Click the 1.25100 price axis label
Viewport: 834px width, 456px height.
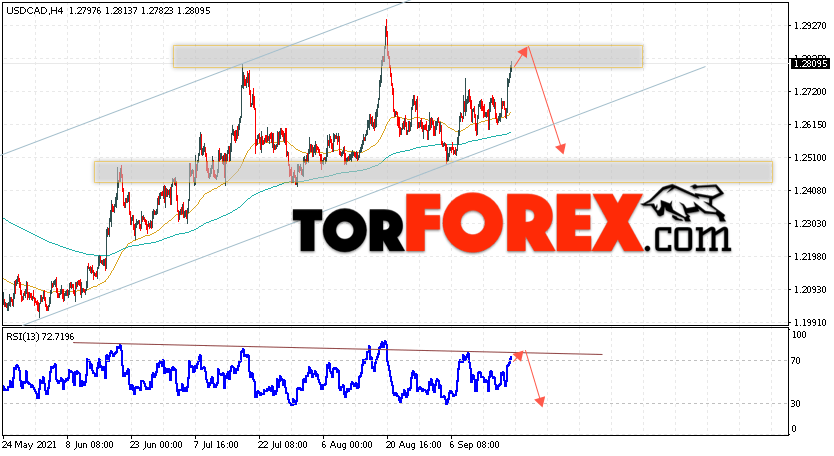(810, 157)
